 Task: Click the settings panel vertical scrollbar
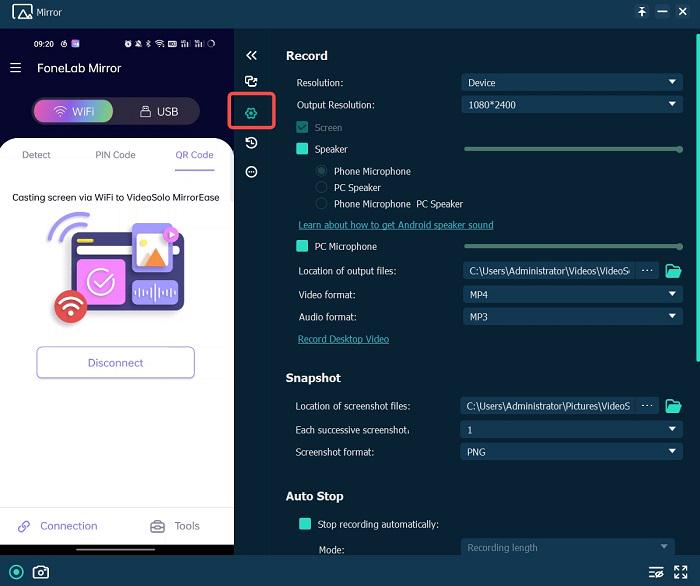(x=697, y=196)
